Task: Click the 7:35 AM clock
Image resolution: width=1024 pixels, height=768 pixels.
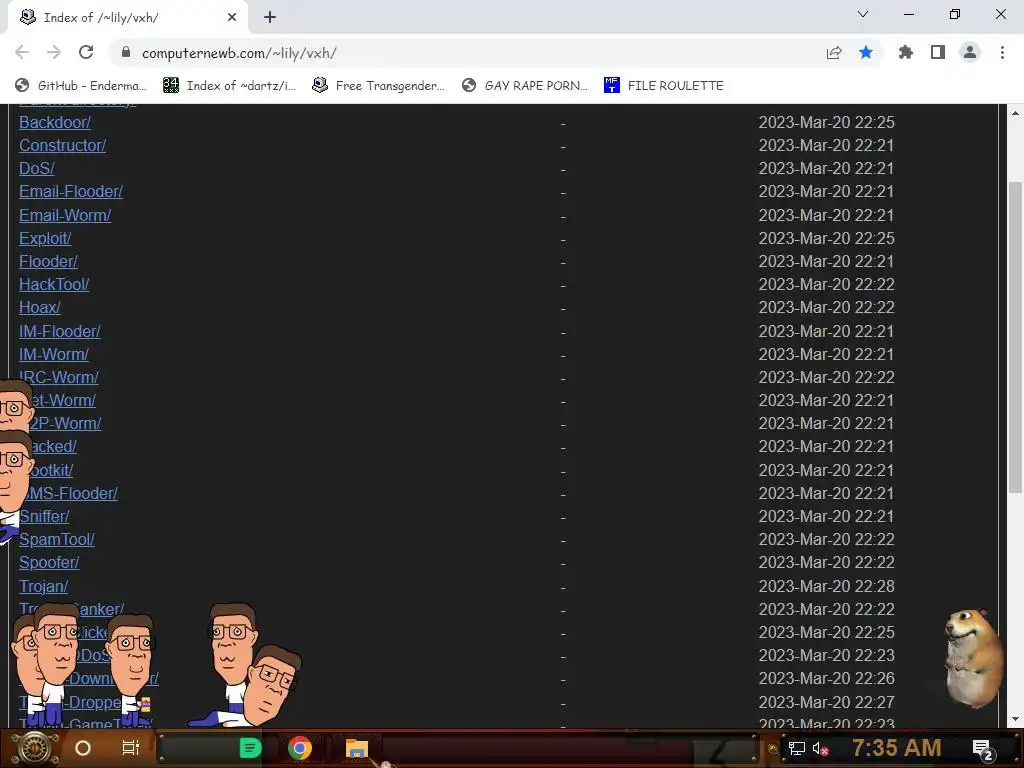Action: (x=897, y=748)
